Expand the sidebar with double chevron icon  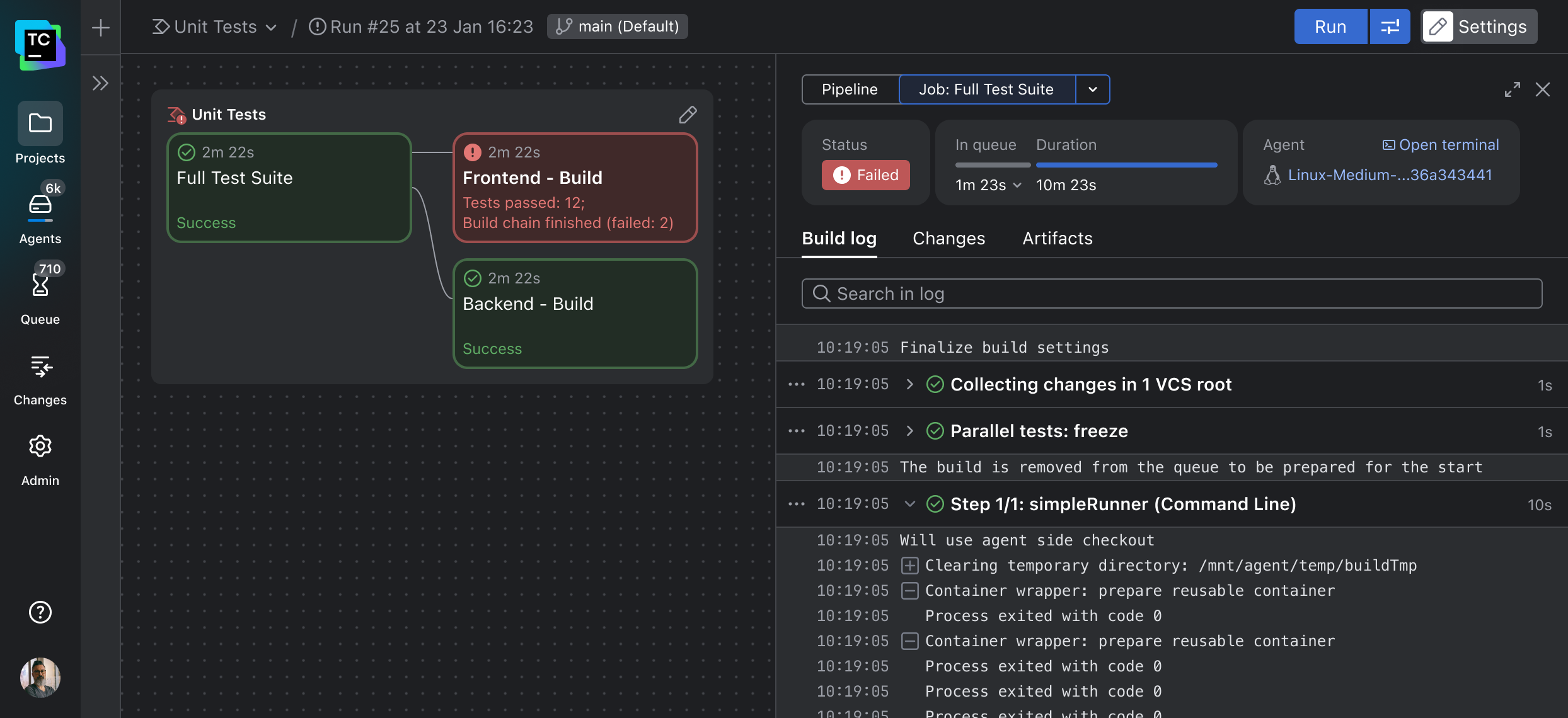[101, 83]
